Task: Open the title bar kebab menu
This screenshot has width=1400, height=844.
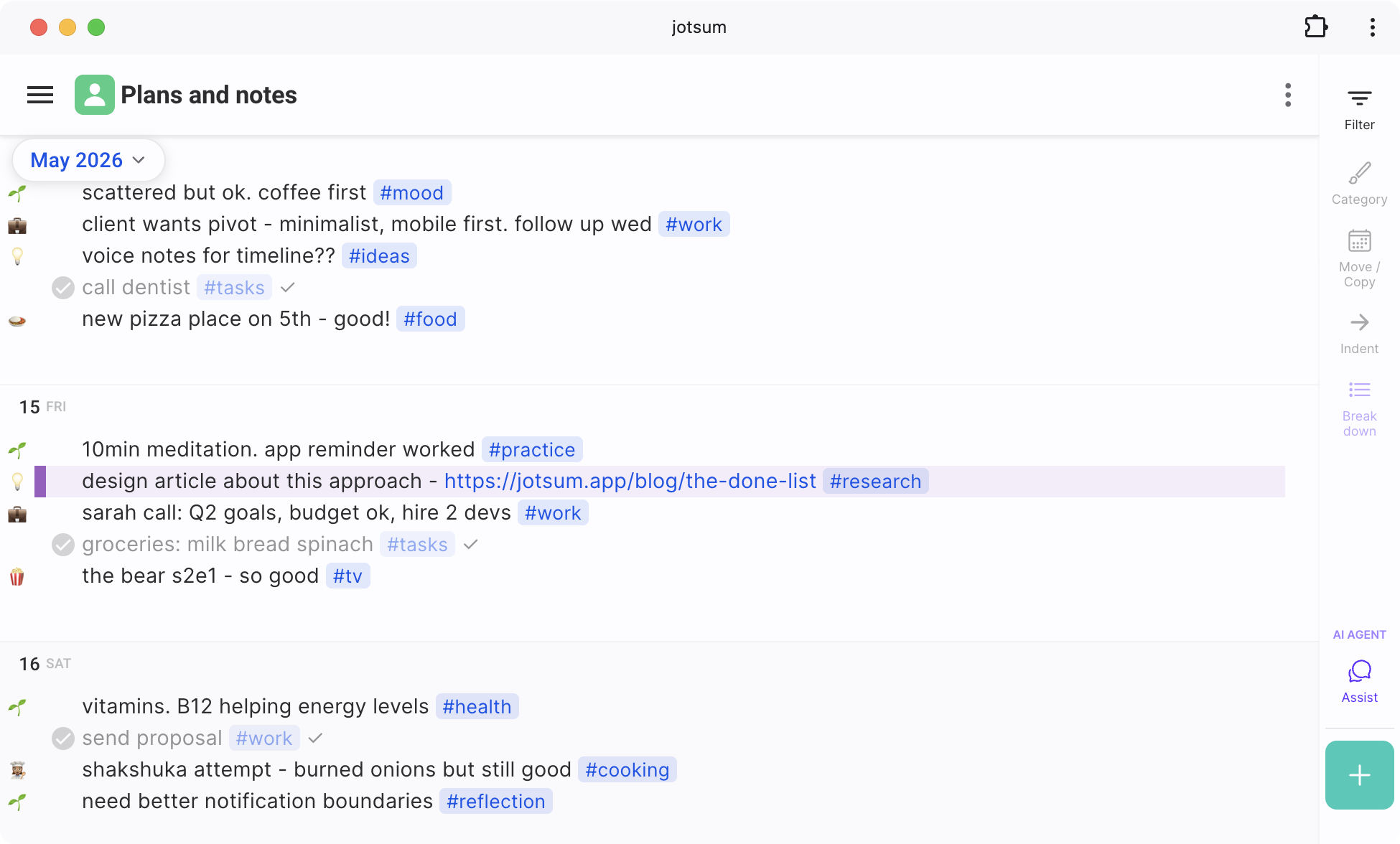Action: (x=1373, y=27)
